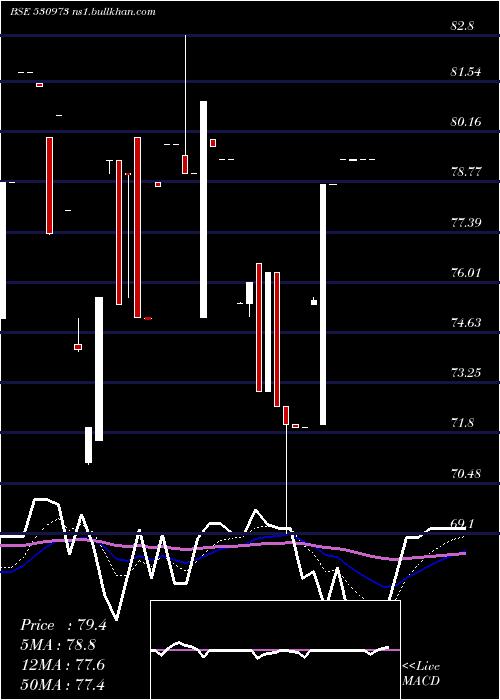
Task: Click the last tall white candle near 78.77
Action: (323, 304)
